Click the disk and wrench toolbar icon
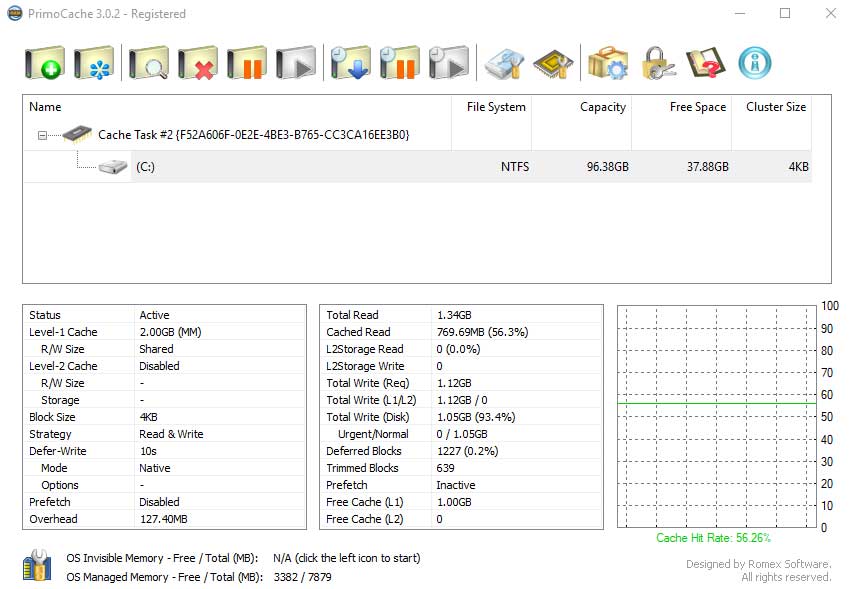The image size is (851, 589). pos(504,63)
